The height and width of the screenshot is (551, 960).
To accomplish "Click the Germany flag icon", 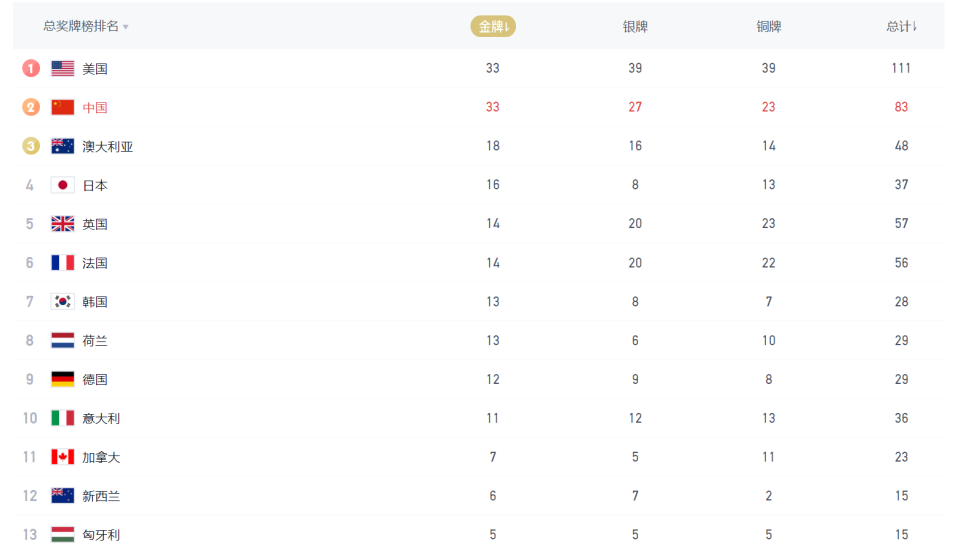I will (x=63, y=379).
